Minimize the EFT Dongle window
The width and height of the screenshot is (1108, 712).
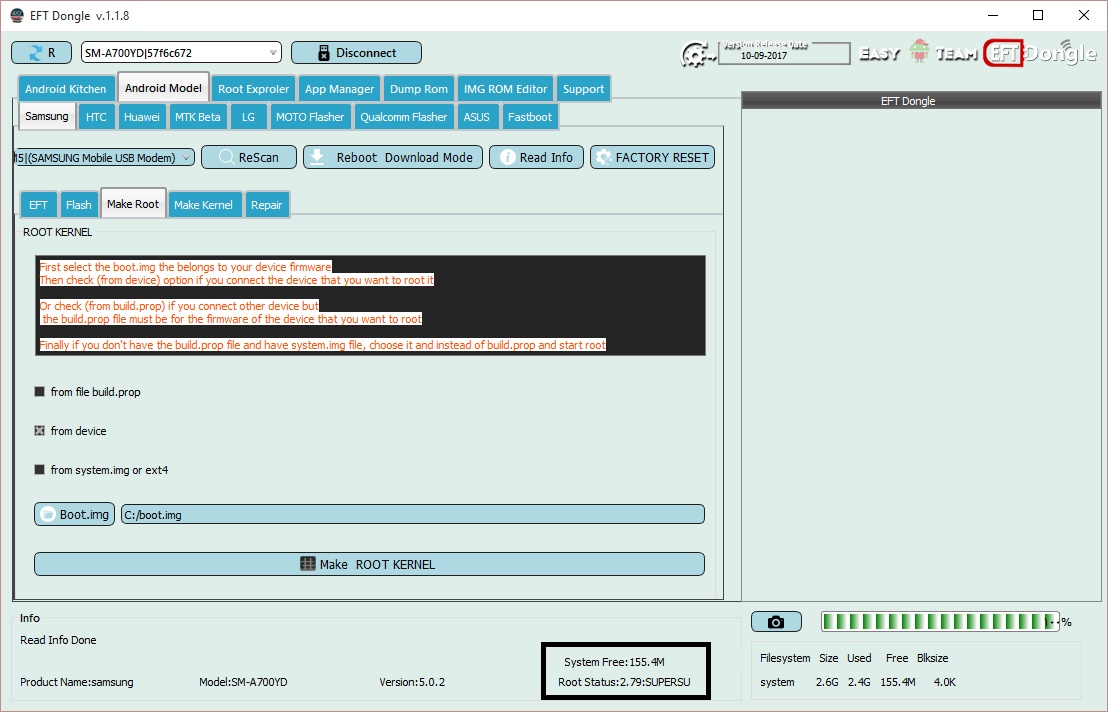[994, 15]
